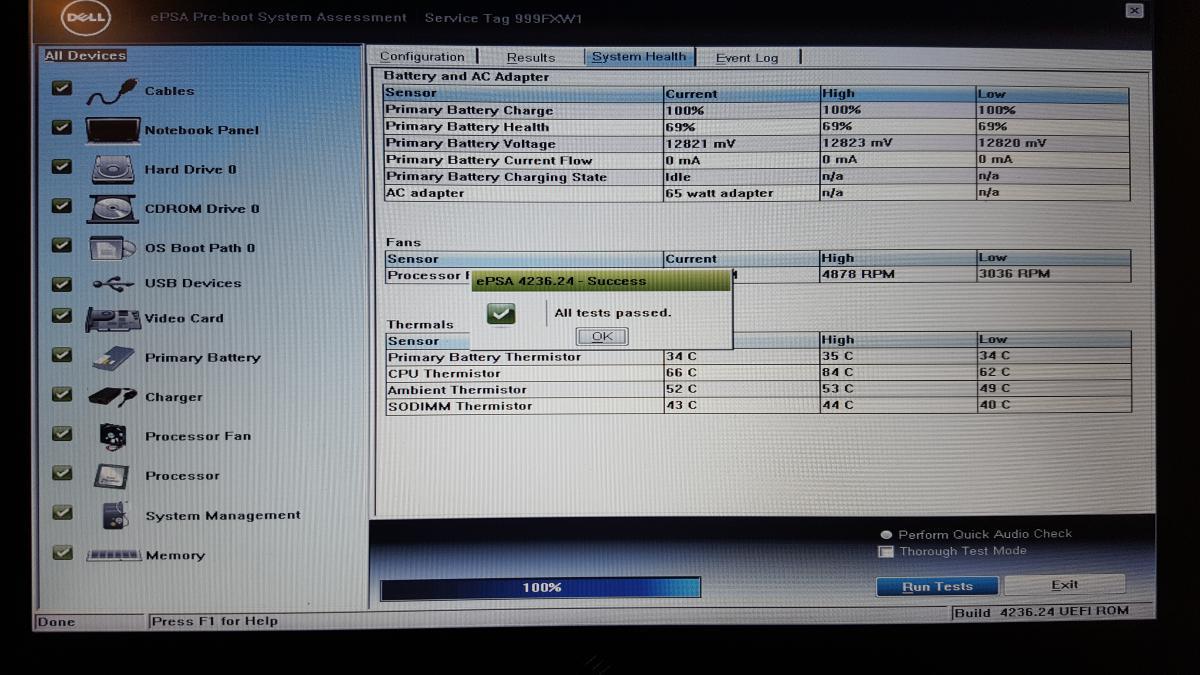Image resolution: width=1200 pixels, height=675 pixels.
Task: Click the USB Devices icon
Action: (112, 284)
